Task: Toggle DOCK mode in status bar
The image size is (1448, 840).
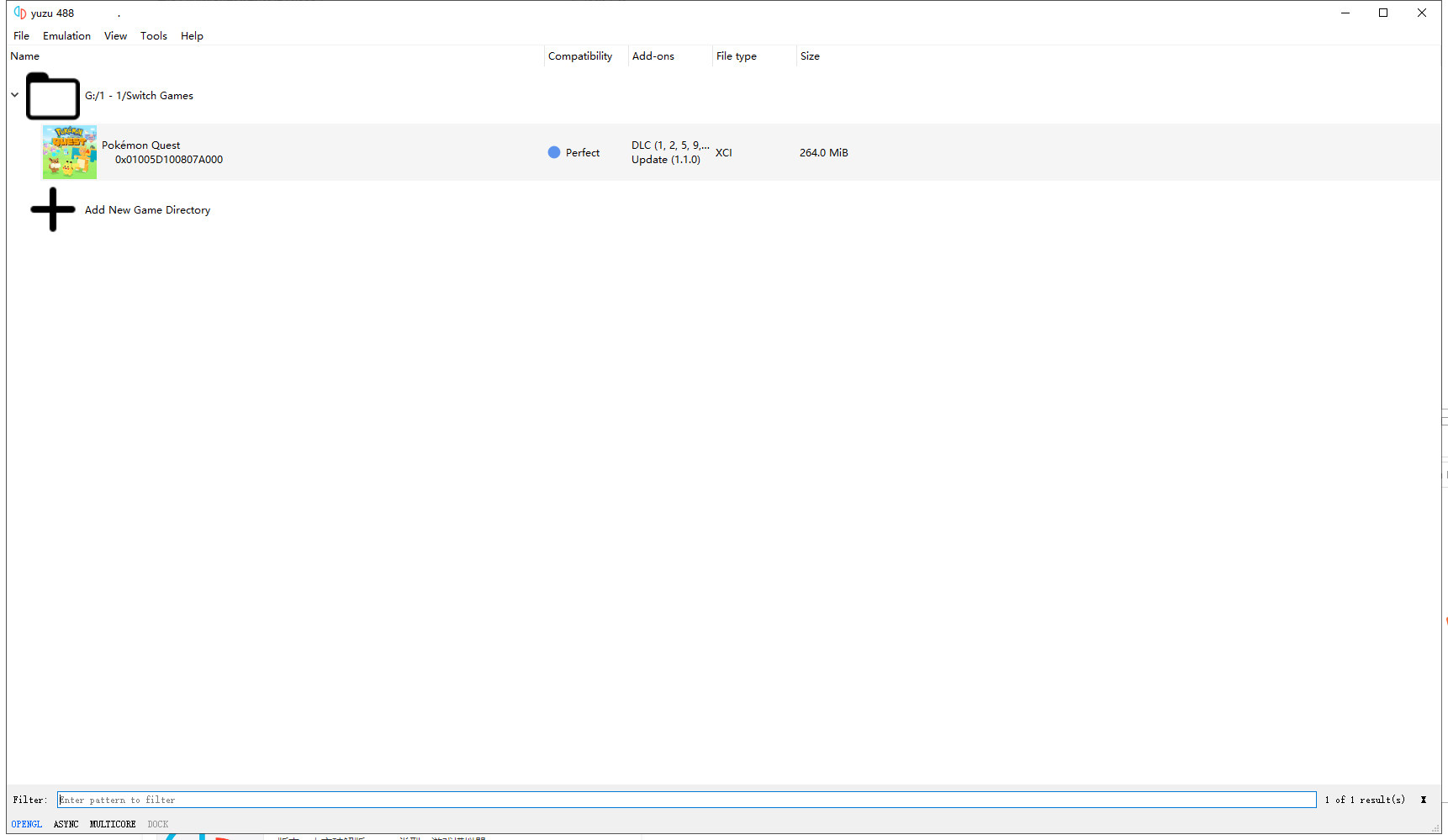Action: click(157, 824)
